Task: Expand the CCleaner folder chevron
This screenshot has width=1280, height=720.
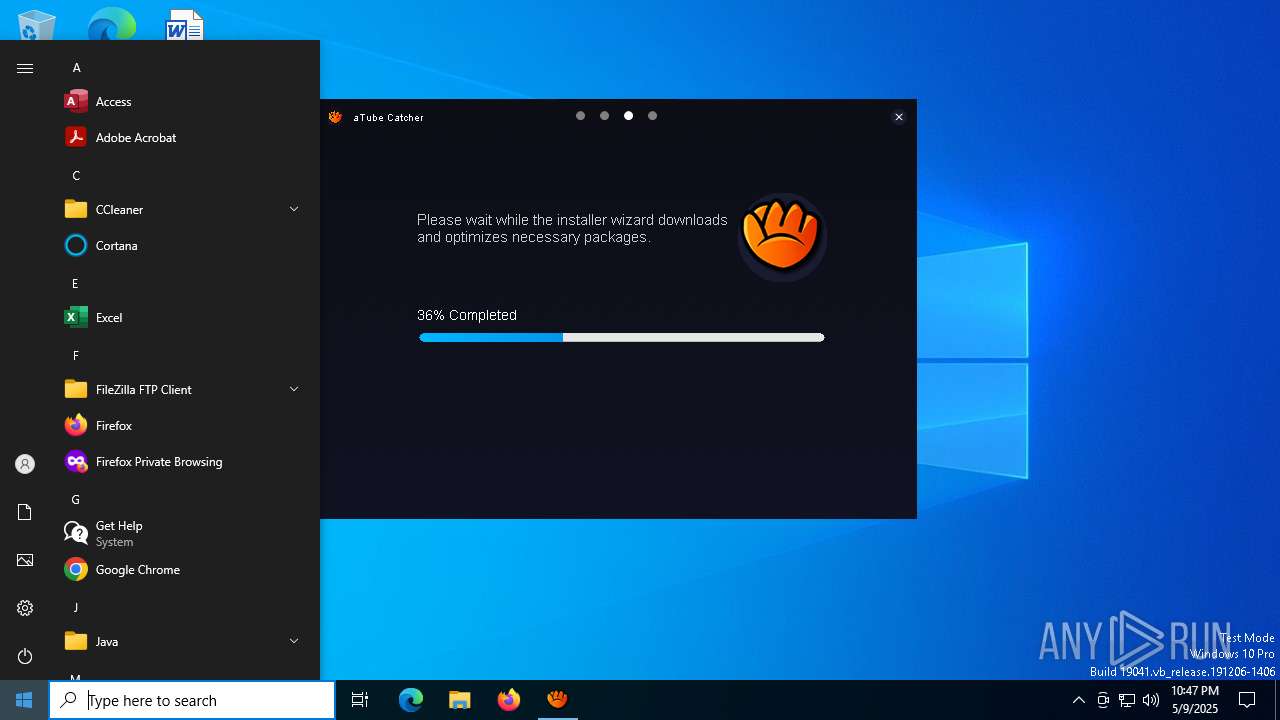Action: (x=294, y=209)
